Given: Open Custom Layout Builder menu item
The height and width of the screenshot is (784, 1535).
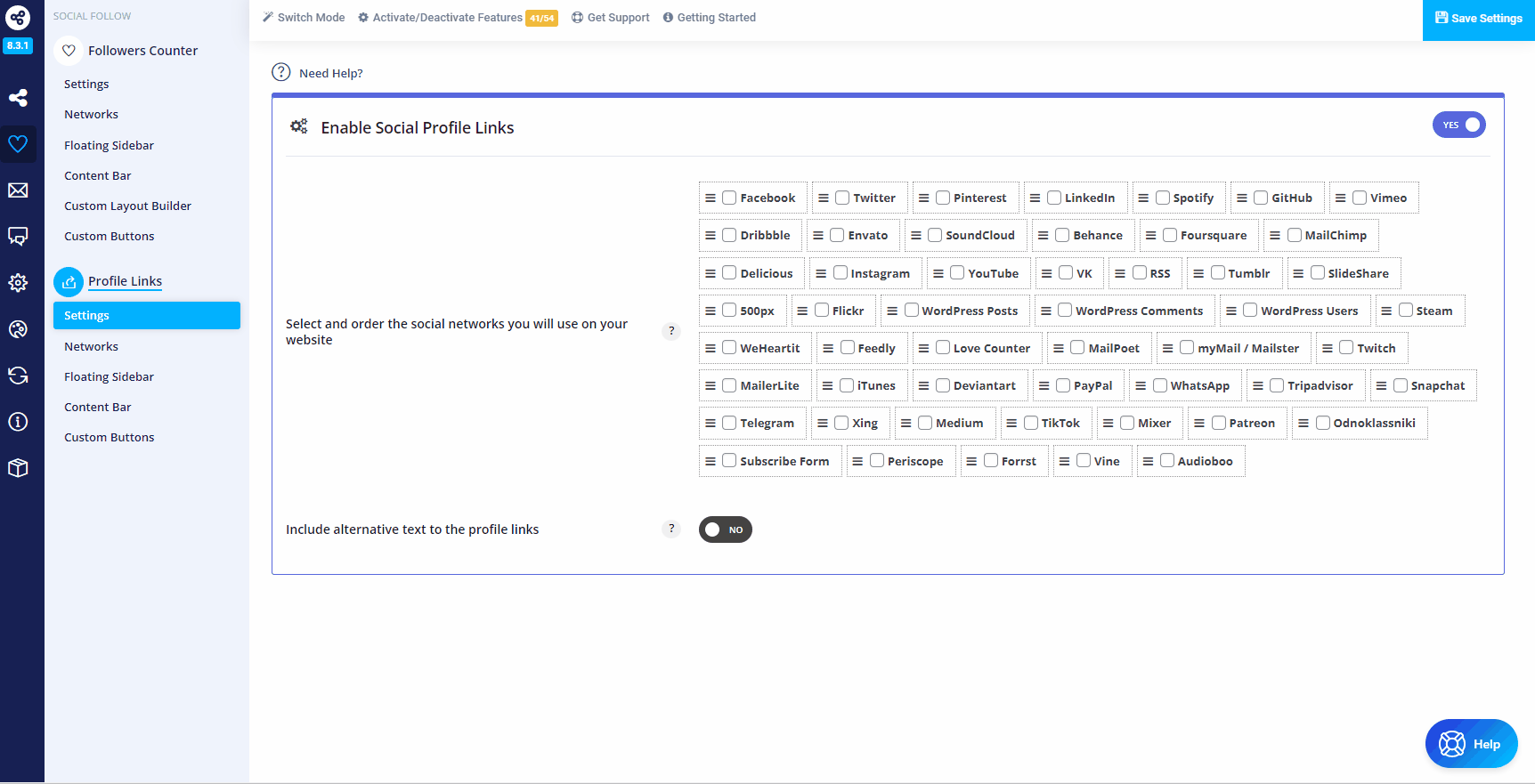Looking at the screenshot, I should pos(127,206).
